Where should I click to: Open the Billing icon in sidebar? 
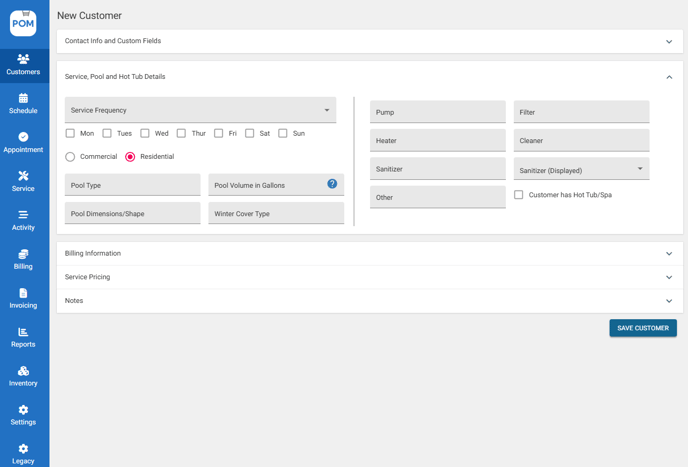tap(23, 255)
